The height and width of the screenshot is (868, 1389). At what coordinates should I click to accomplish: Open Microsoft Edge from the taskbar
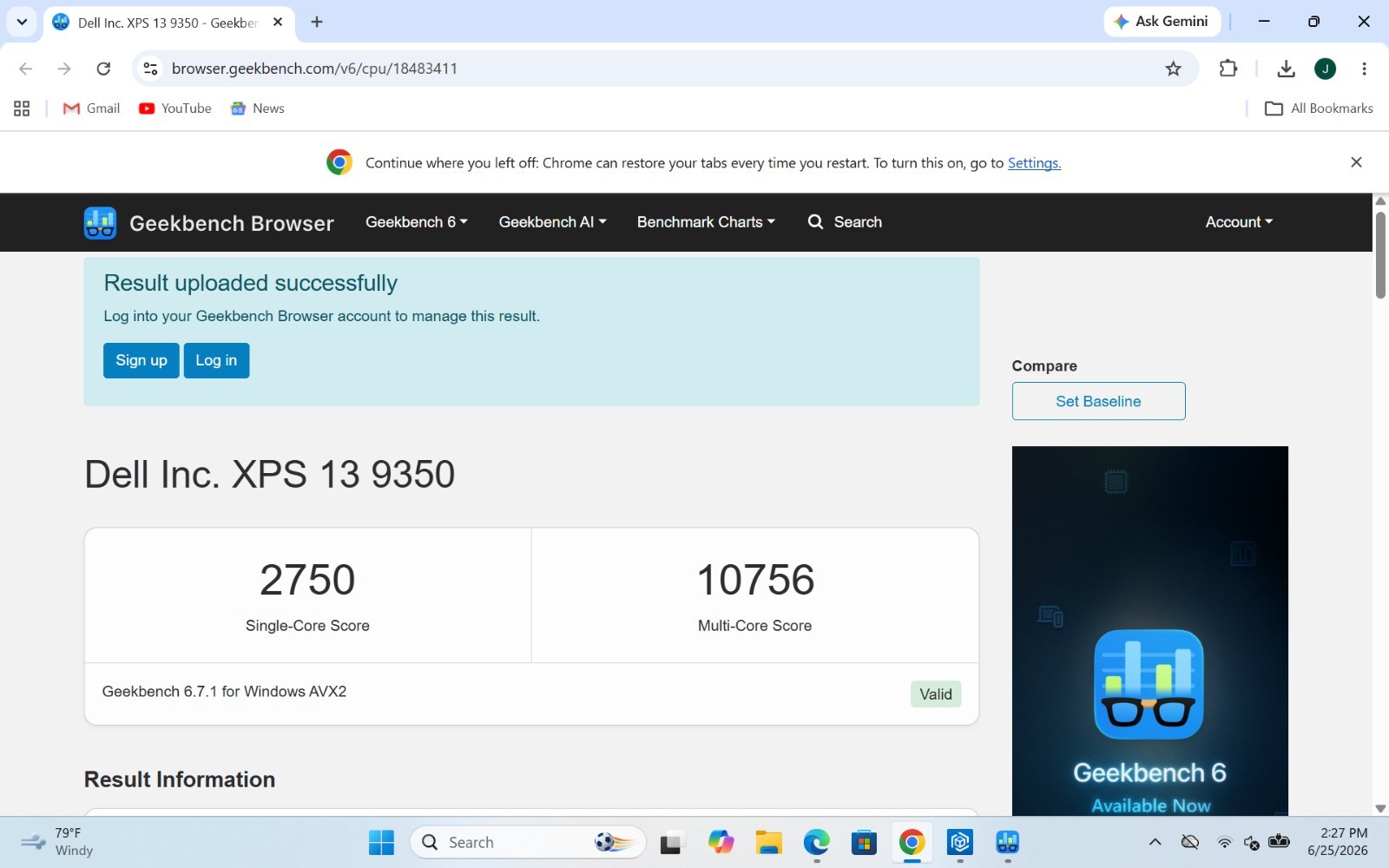pyautogui.click(x=816, y=842)
